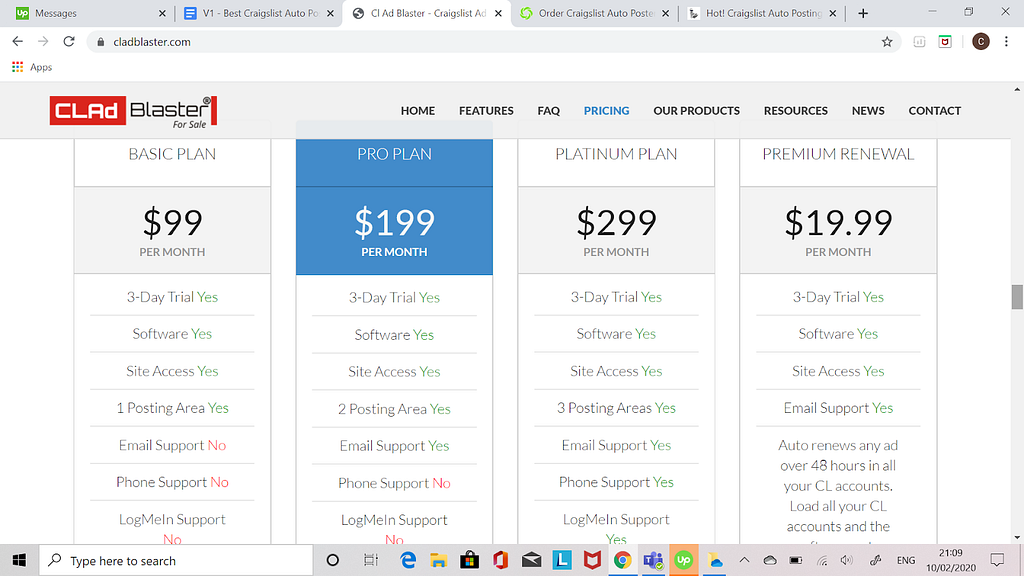The image size is (1024, 576).
Task: Open a new browser tab
Action: tap(863, 13)
